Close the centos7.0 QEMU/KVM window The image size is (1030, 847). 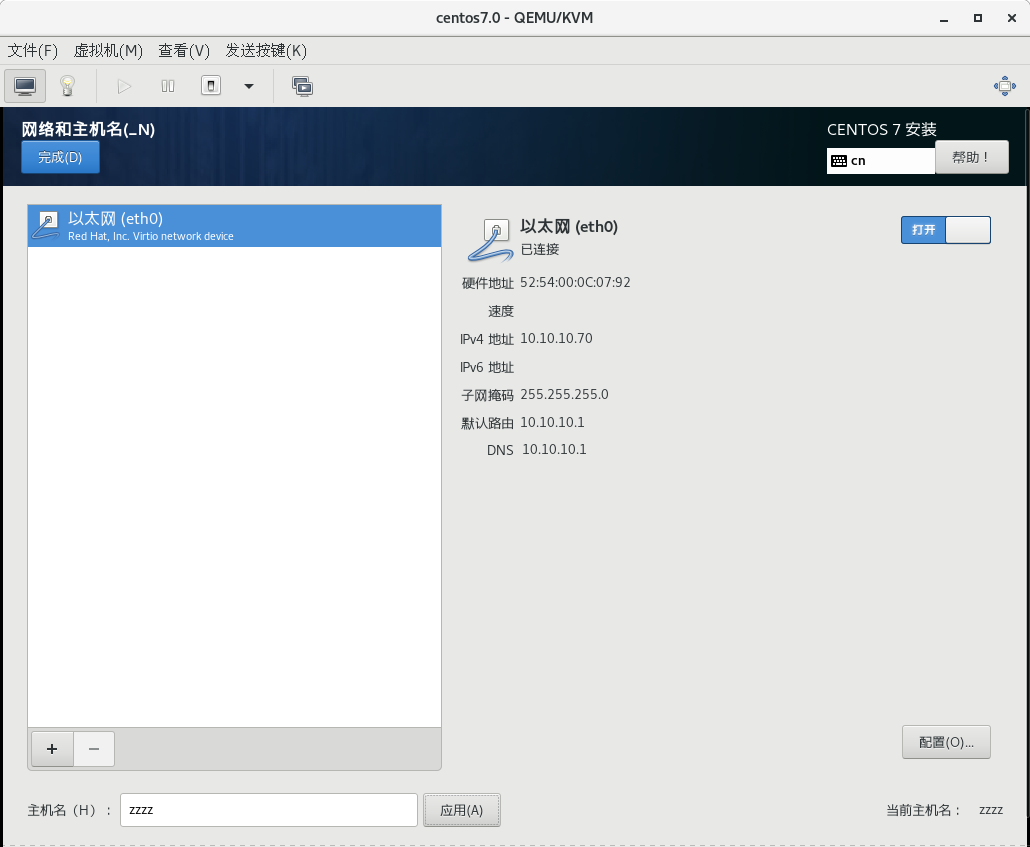pos(1012,18)
